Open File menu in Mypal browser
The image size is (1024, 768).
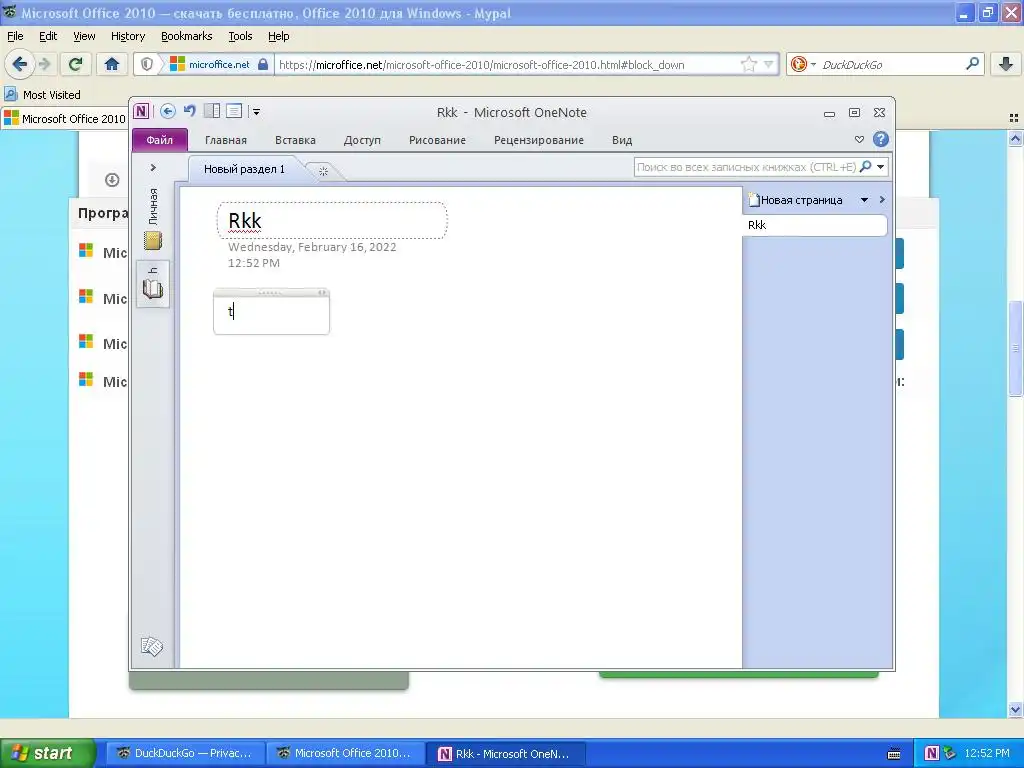click(x=15, y=36)
